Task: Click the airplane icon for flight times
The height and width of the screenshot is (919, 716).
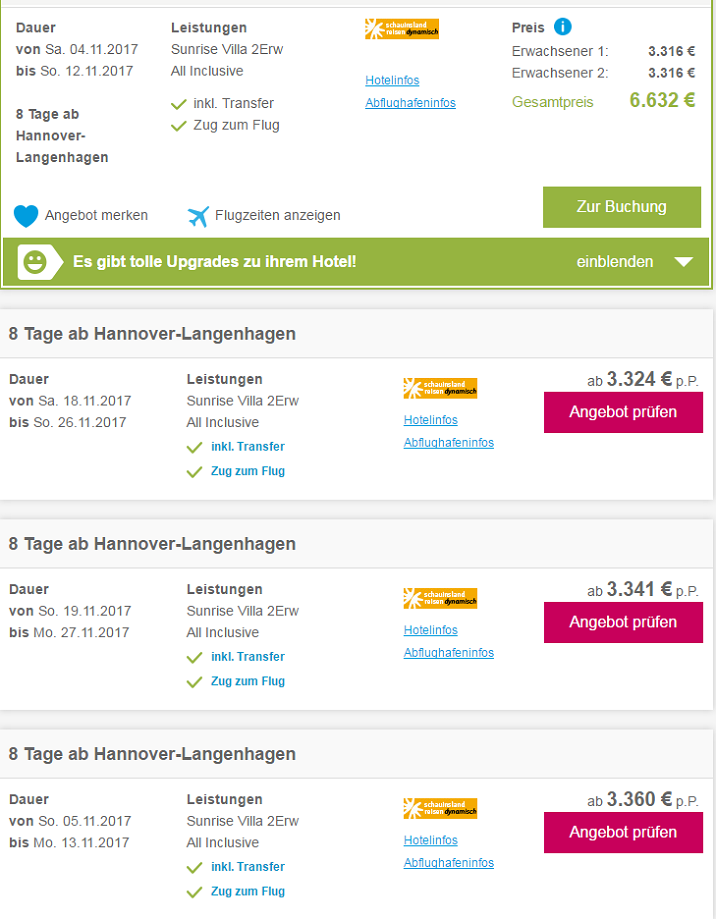Action: click(198, 215)
